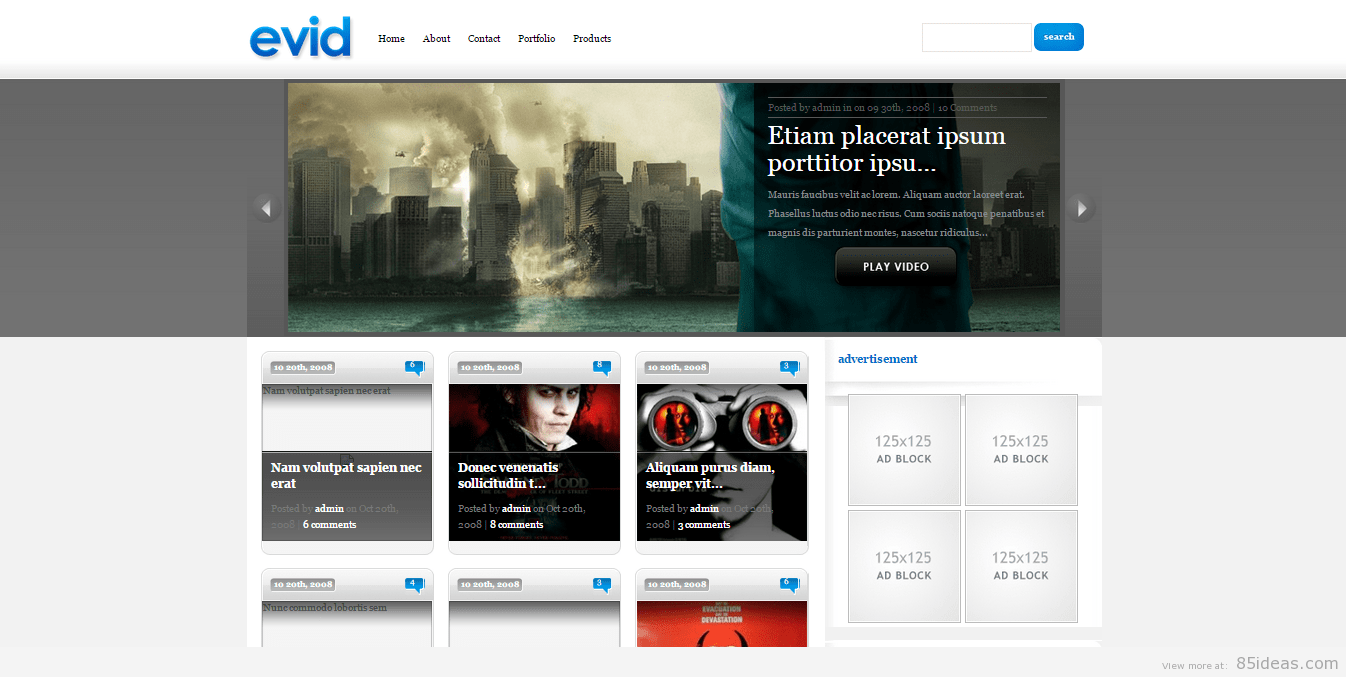Click the bottom-left 125x125 ad block

[904, 566]
